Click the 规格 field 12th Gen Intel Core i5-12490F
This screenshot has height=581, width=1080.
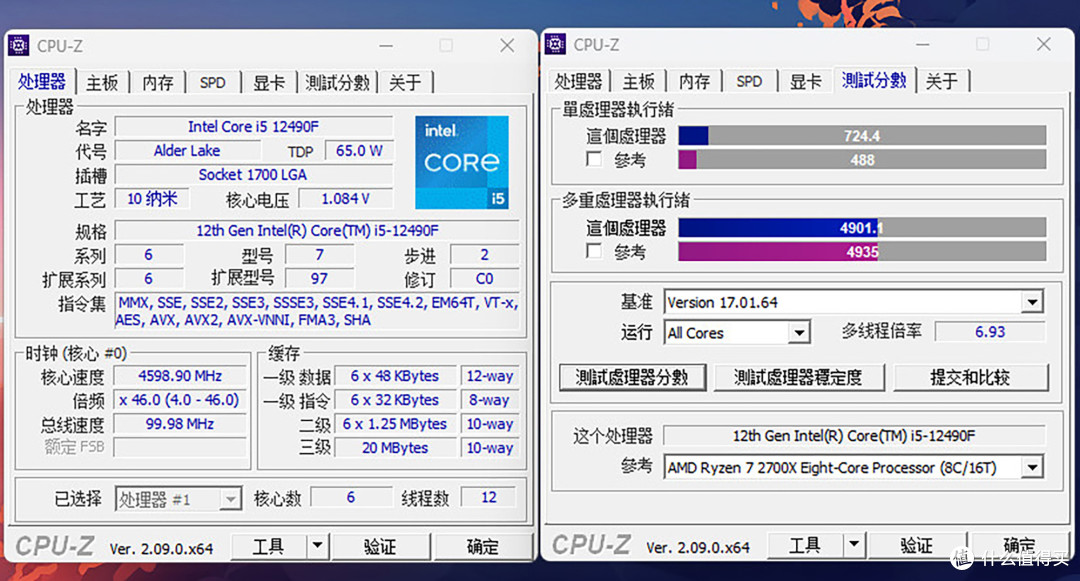[x=317, y=231]
